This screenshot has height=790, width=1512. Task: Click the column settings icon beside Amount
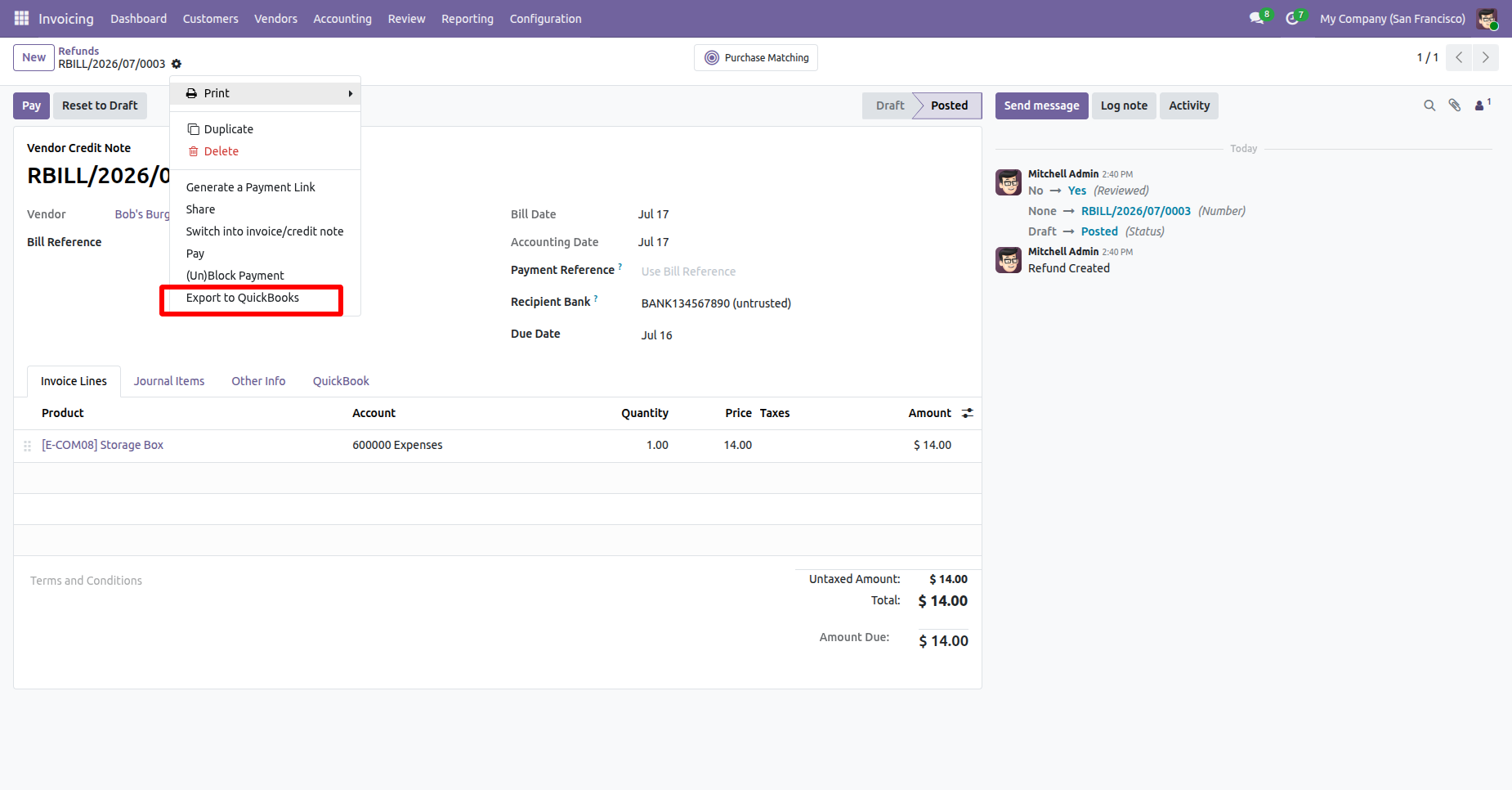point(968,413)
